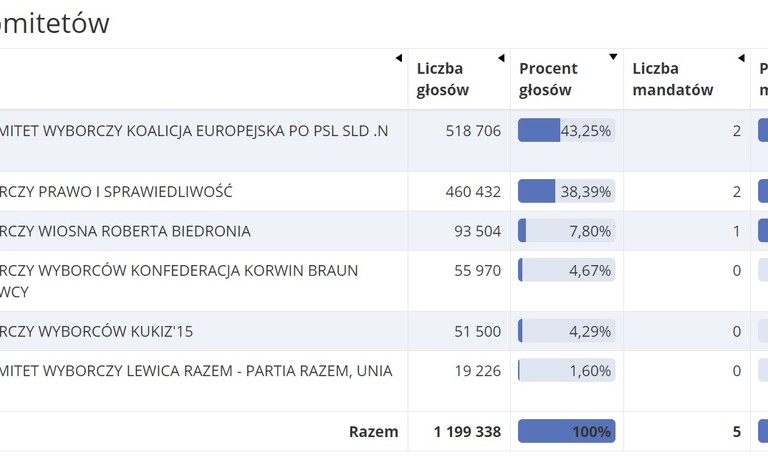Image resolution: width=768 pixels, height=465 pixels.
Task: Click the 7,80% vote percentage bar
Action: [566, 231]
